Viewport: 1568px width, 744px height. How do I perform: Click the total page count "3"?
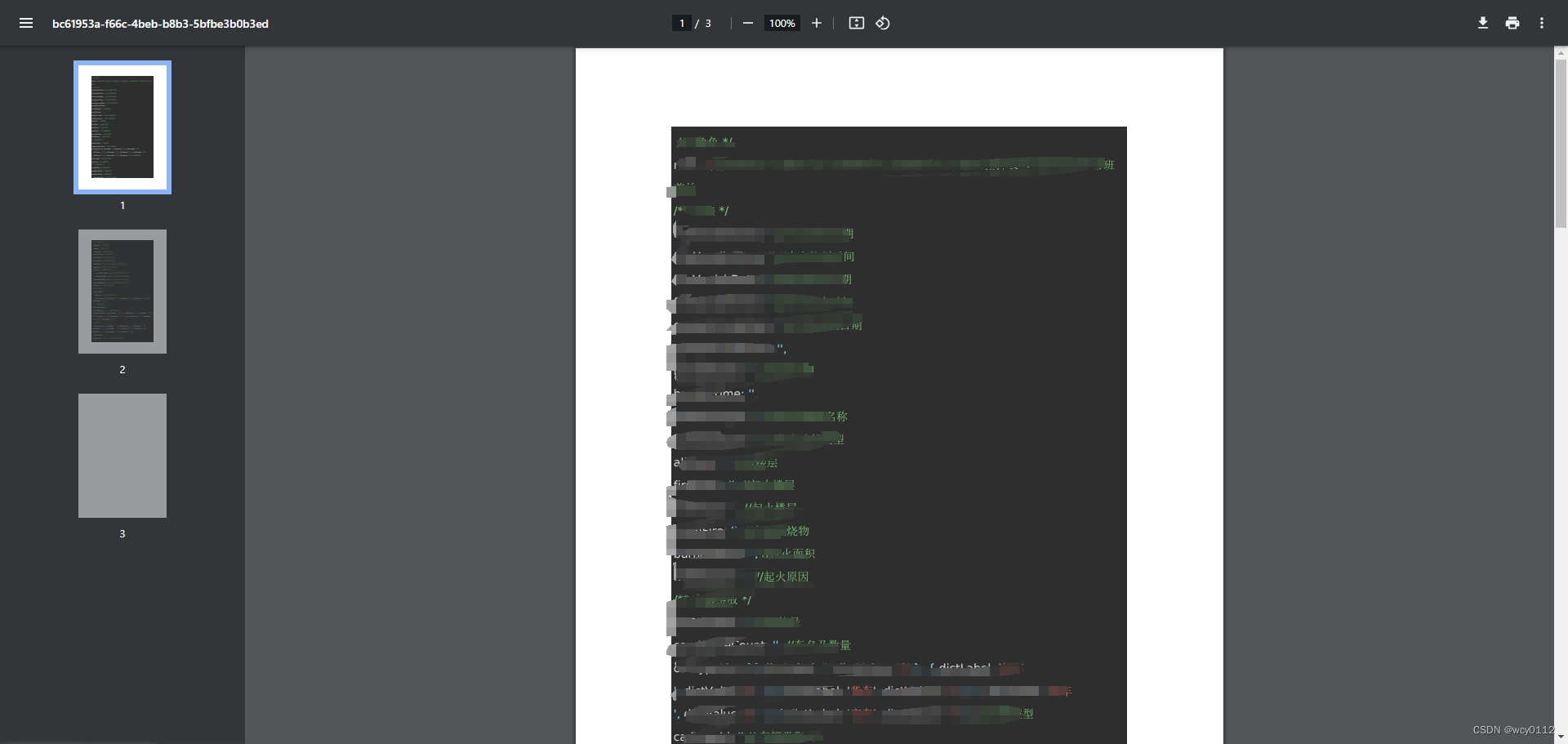tap(708, 24)
